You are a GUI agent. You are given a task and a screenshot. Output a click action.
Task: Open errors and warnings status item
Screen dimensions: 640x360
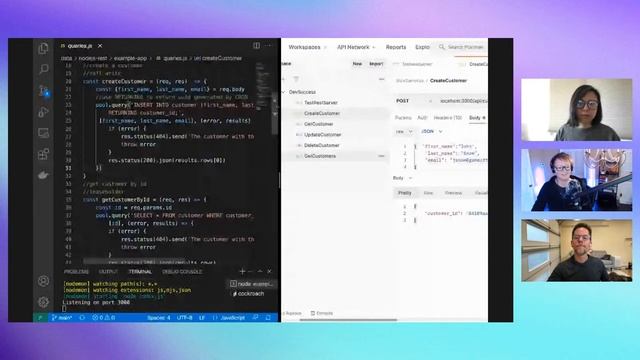pyautogui.click(x=104, y=318)
